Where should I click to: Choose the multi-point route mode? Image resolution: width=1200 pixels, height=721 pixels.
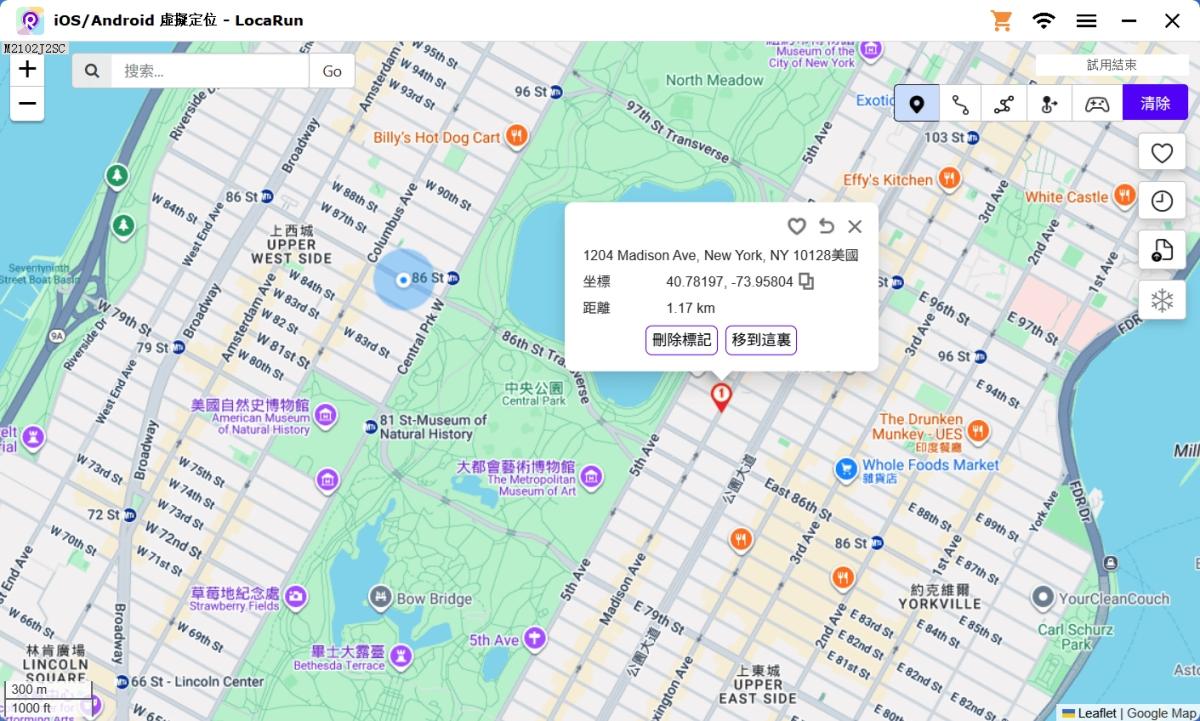[x=1004, y=103]
